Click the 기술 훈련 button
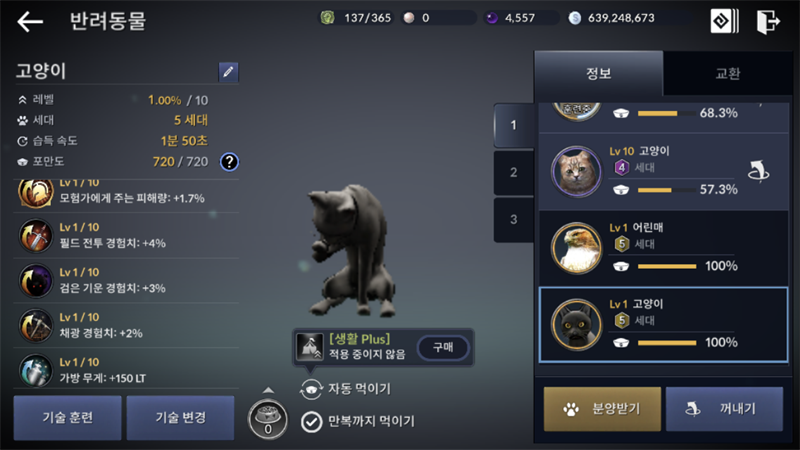Viewport: 800px width, 450px height. point(67,417)
